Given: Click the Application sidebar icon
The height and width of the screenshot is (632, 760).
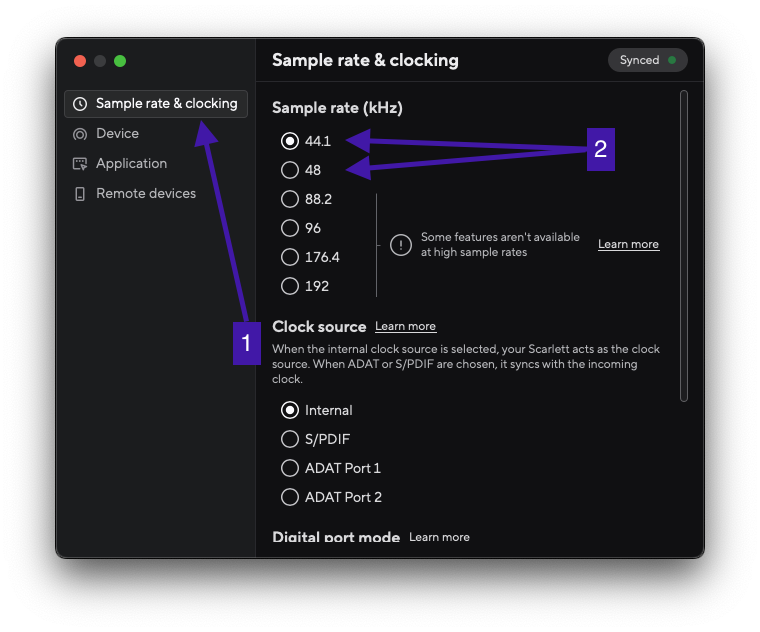Looking at the screenshot, I should 80,164.
